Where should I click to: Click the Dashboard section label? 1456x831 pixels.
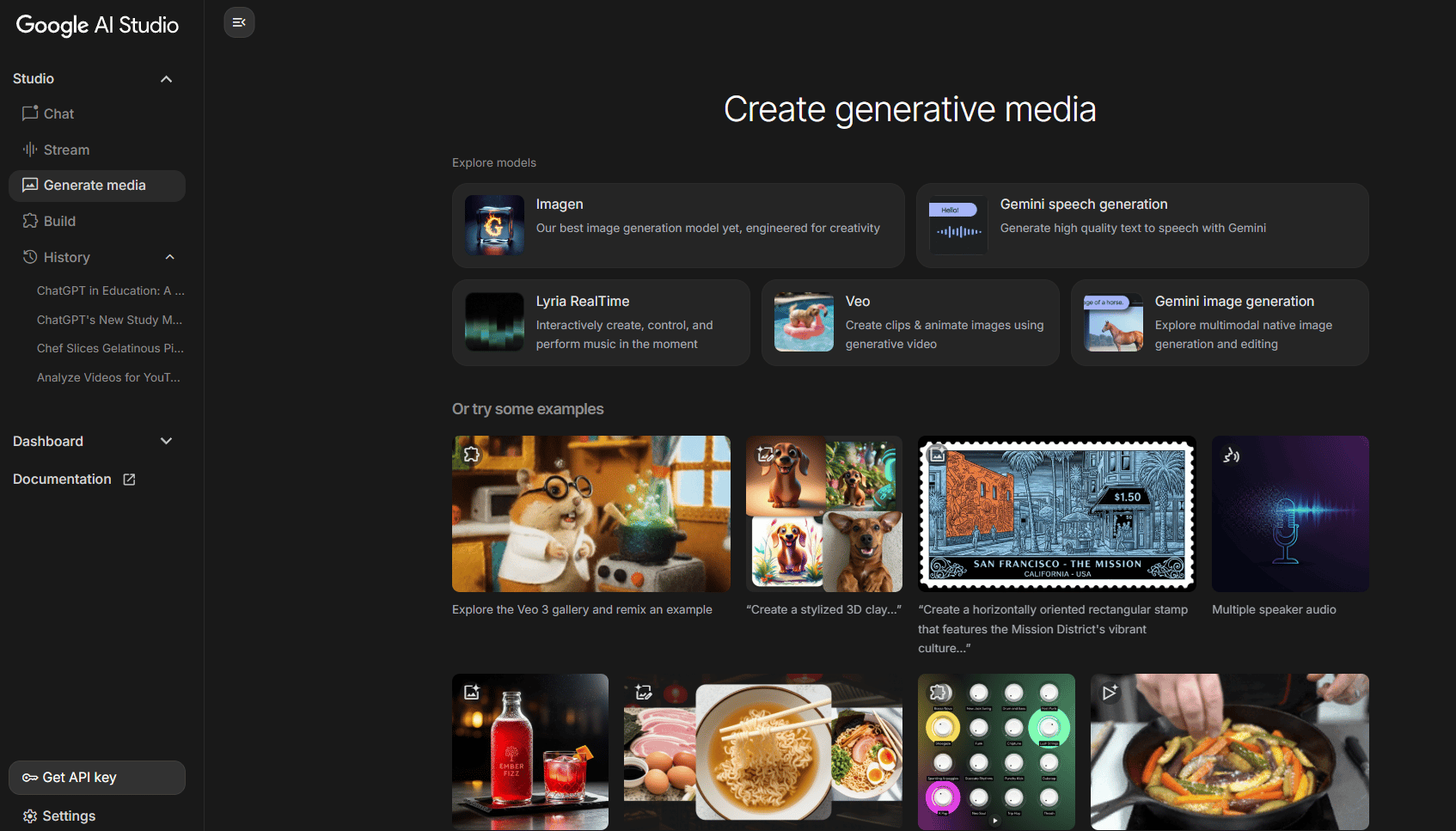point(48,441)
